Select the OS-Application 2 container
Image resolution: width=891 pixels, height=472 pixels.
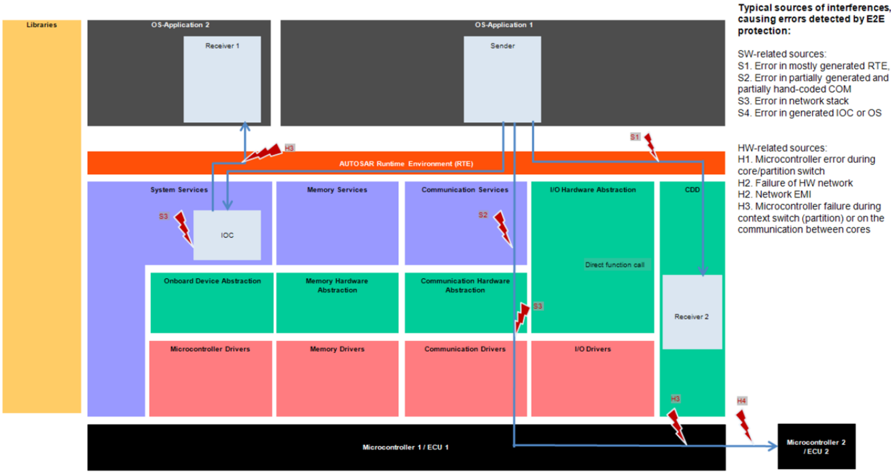pos(179,73)
